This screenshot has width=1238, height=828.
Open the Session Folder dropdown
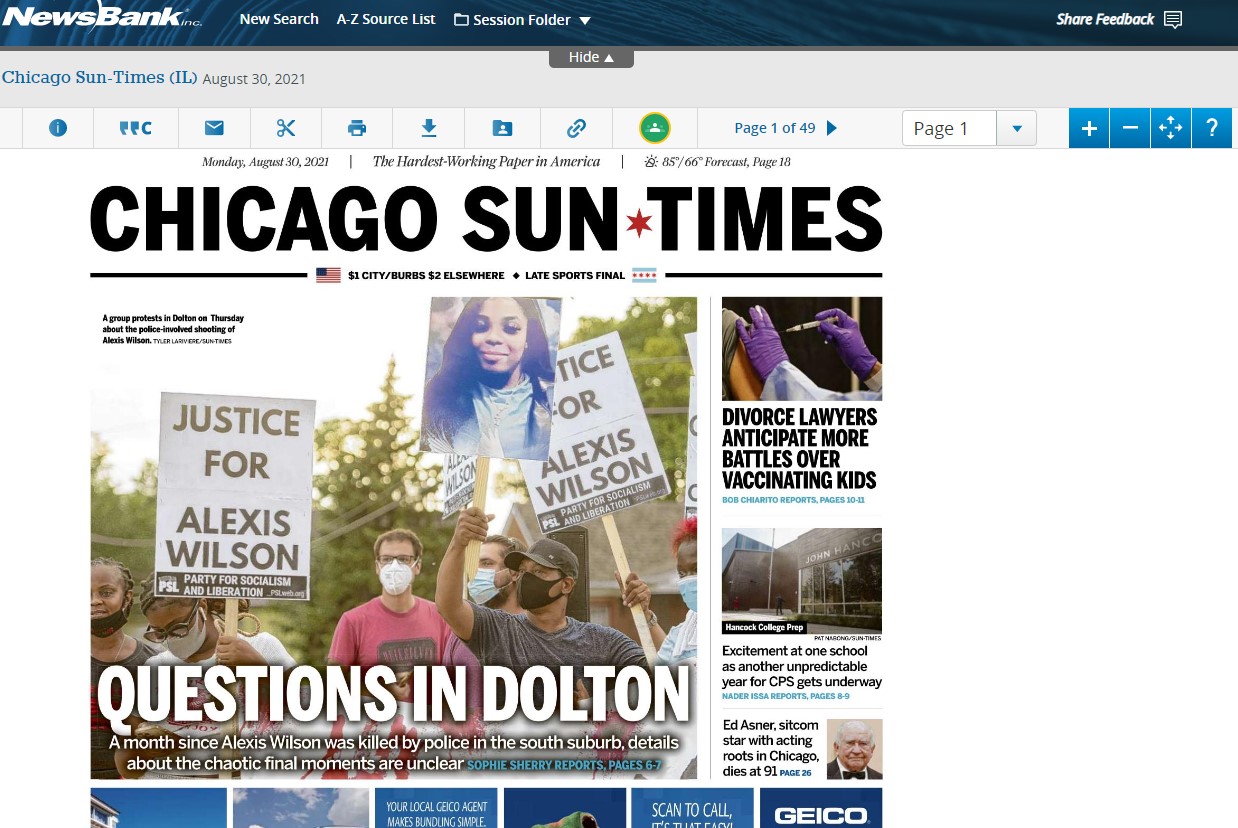click(x=522, y=20)
